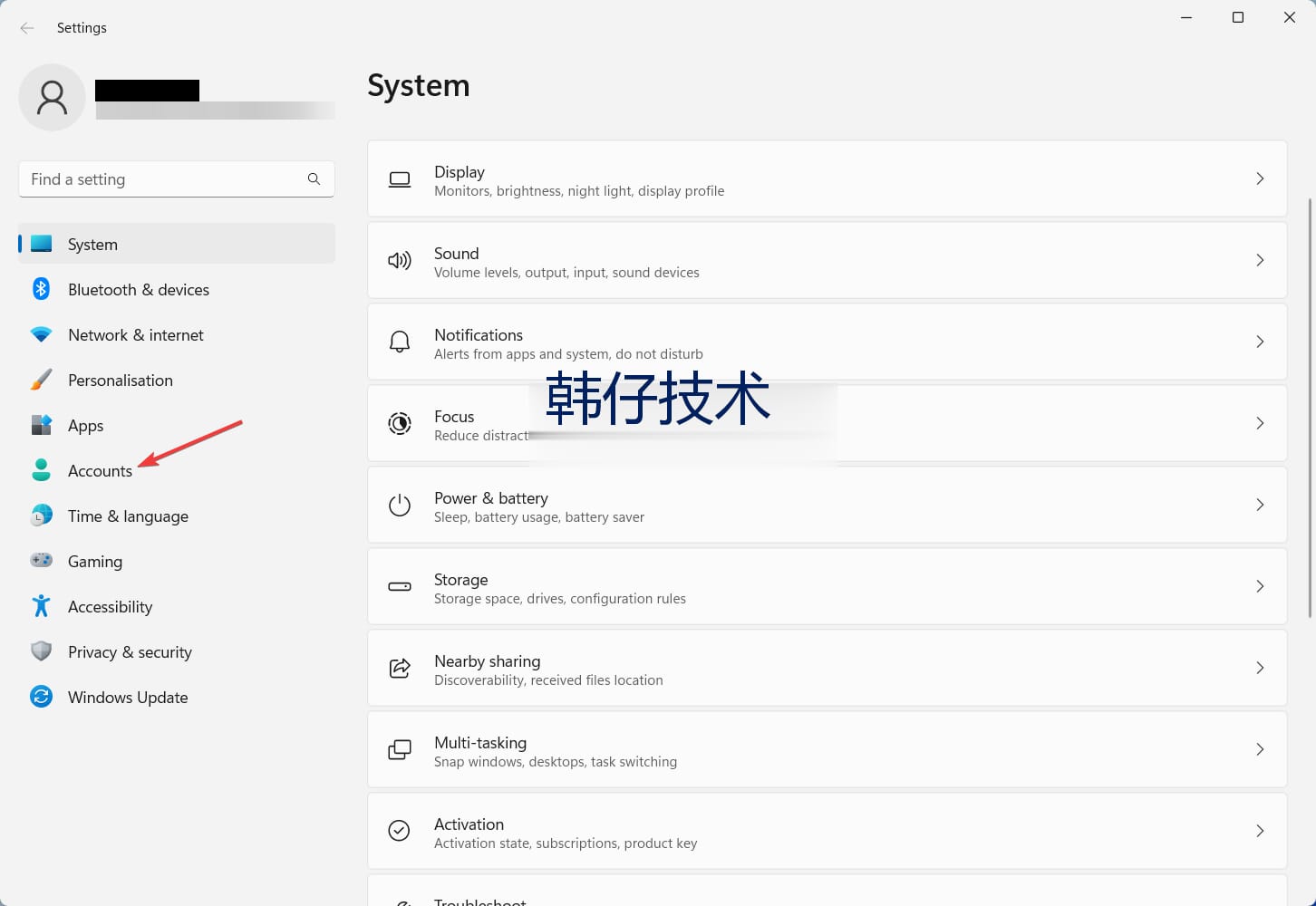
Task: Click 'Monitors, brightness, night light' description
Action: click(x=579, y=191)
